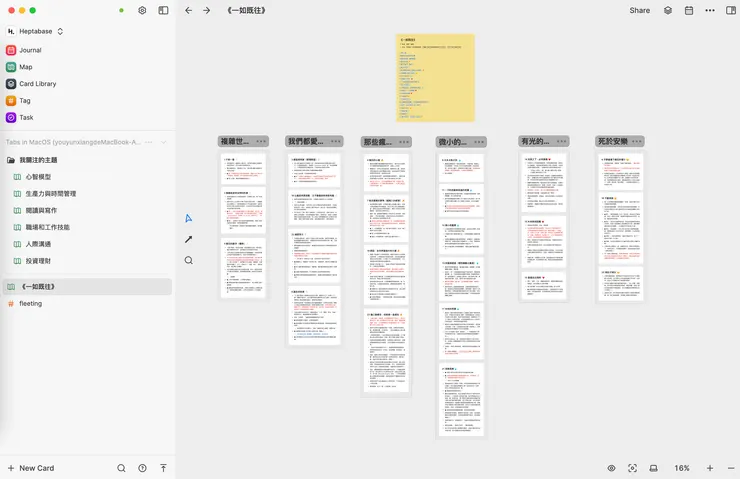
Task: Click the fit-to-screen focus icon
Action: tap(632, 468)
